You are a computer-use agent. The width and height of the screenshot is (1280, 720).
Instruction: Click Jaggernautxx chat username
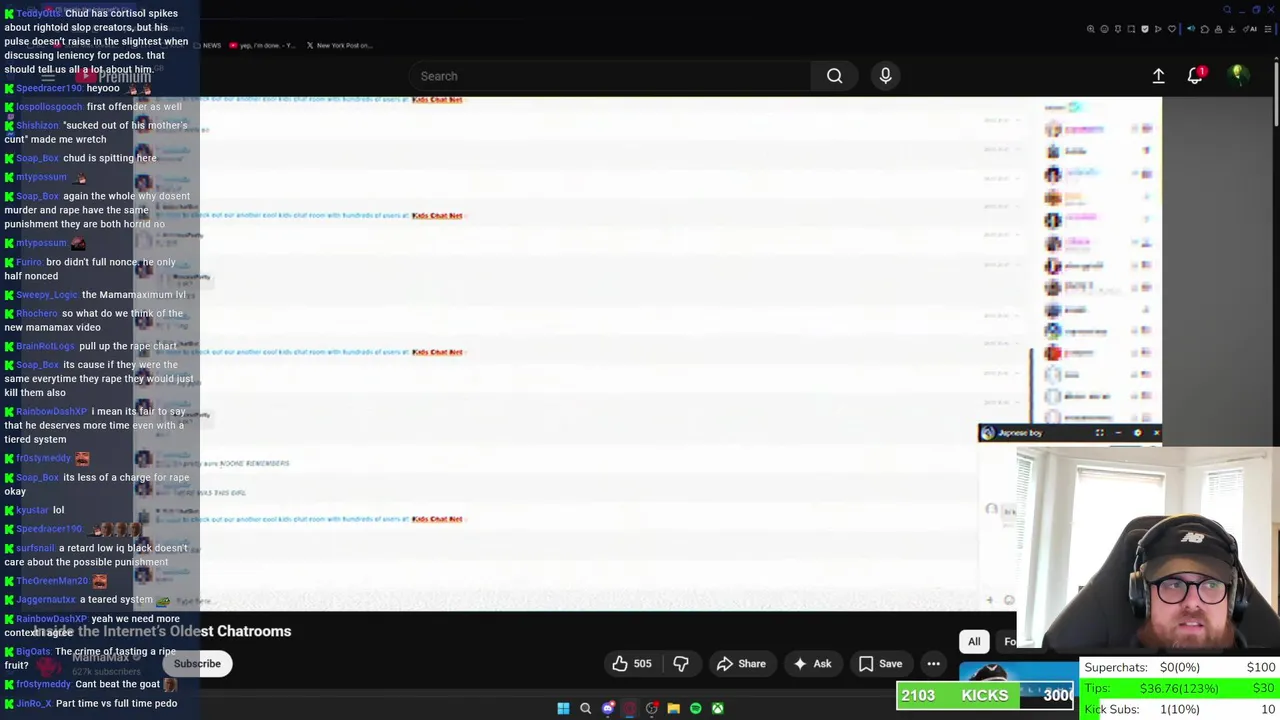46,600
